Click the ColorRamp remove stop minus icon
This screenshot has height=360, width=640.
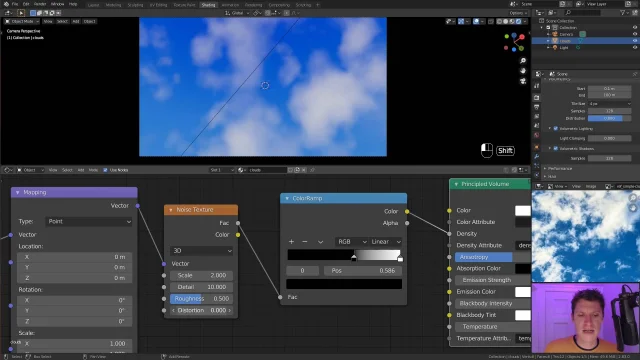click(x=304, y=242)
